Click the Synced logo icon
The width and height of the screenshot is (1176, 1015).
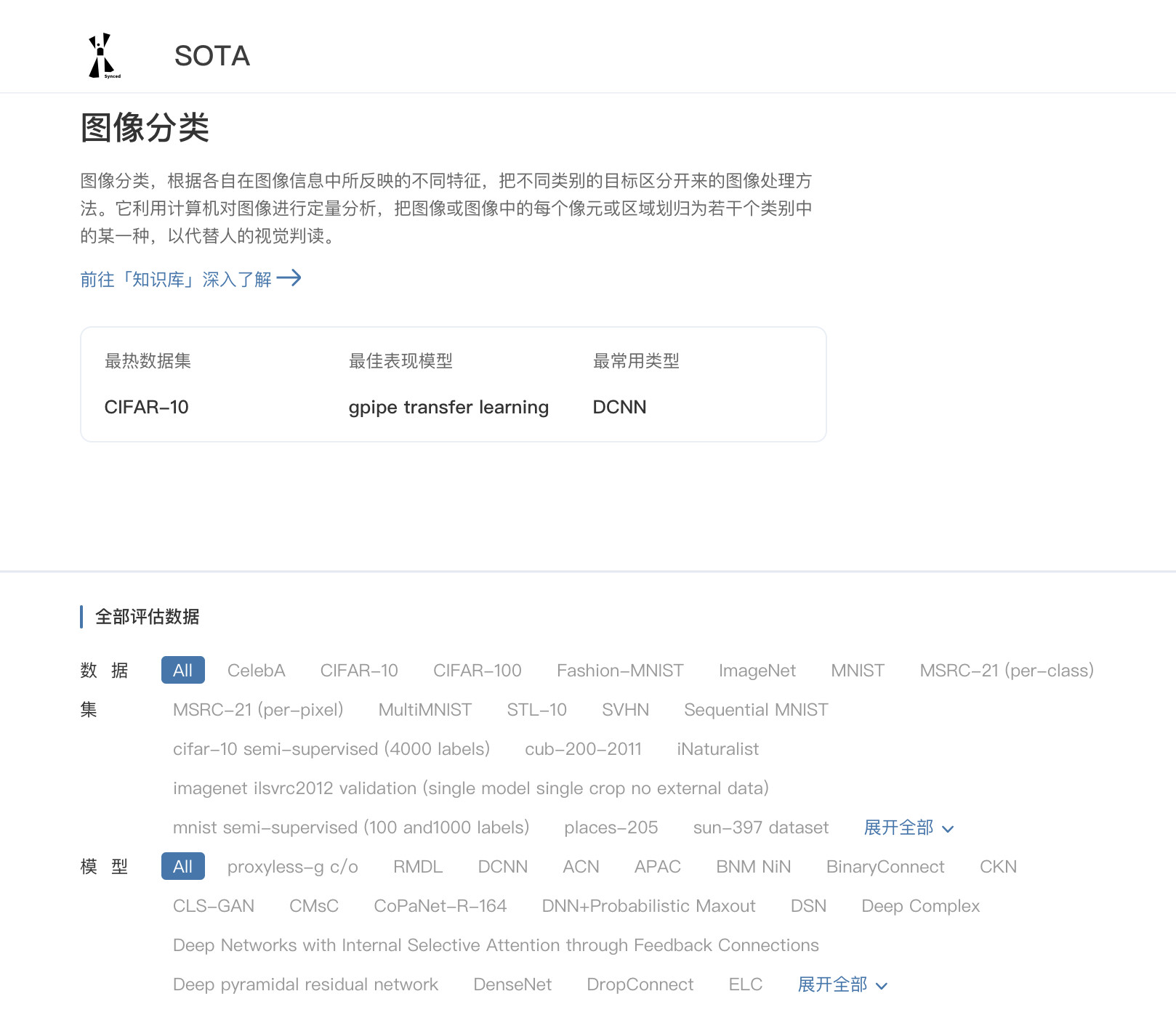point(102,55)
